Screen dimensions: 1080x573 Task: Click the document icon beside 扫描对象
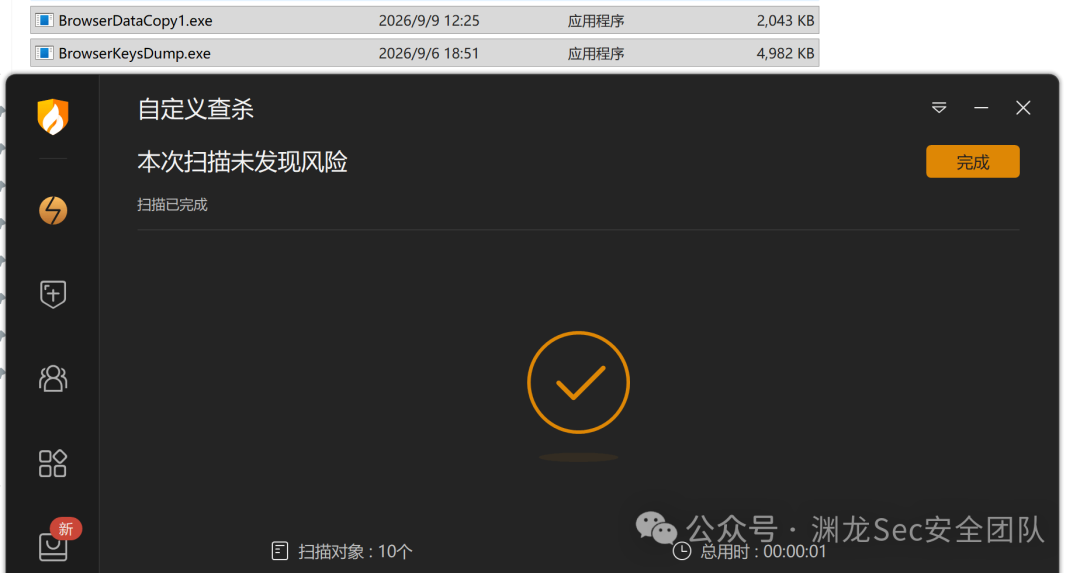(x=280, y=550)
